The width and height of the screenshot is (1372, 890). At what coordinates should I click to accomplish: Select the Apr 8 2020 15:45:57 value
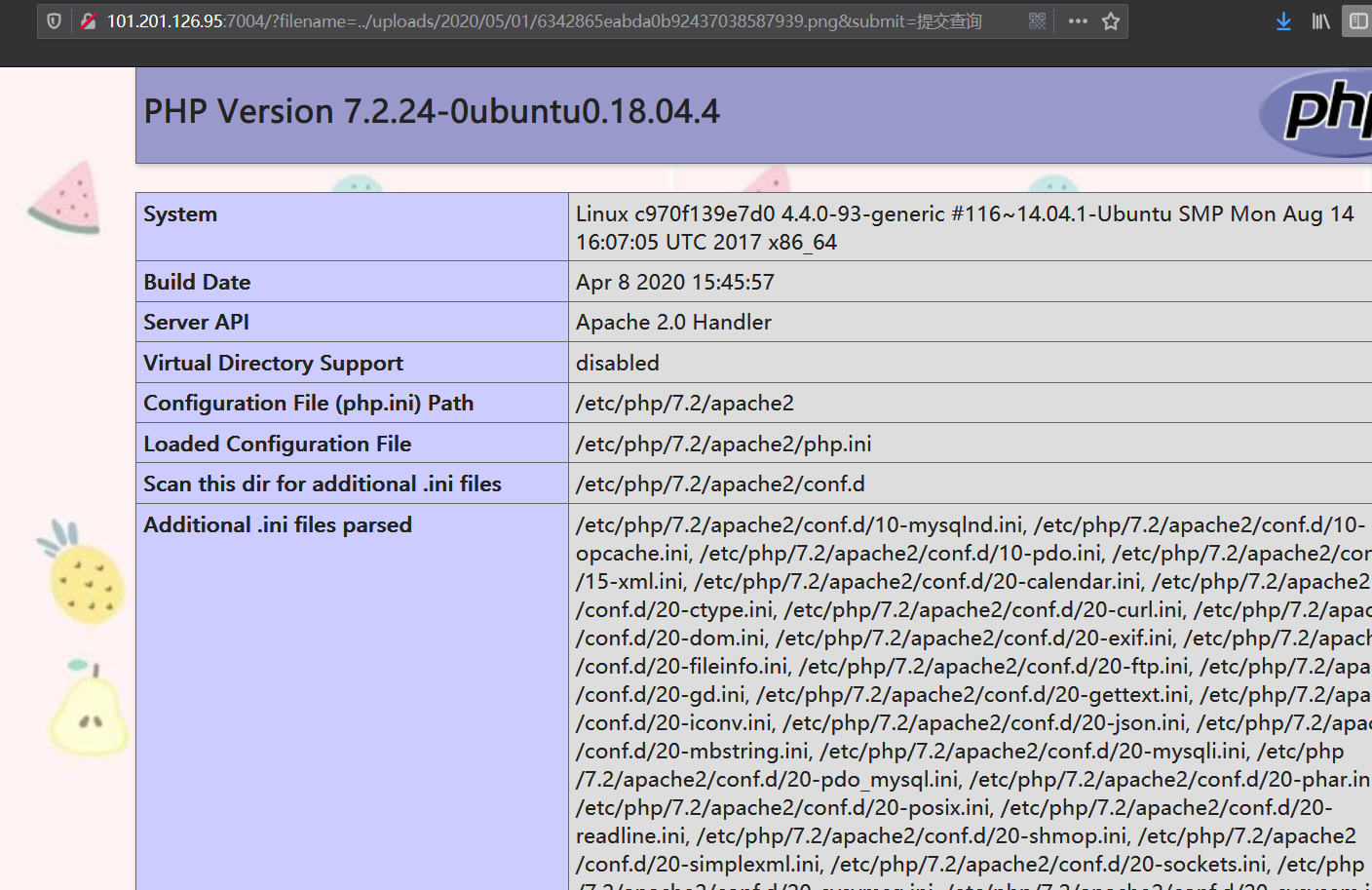point(675,283)
